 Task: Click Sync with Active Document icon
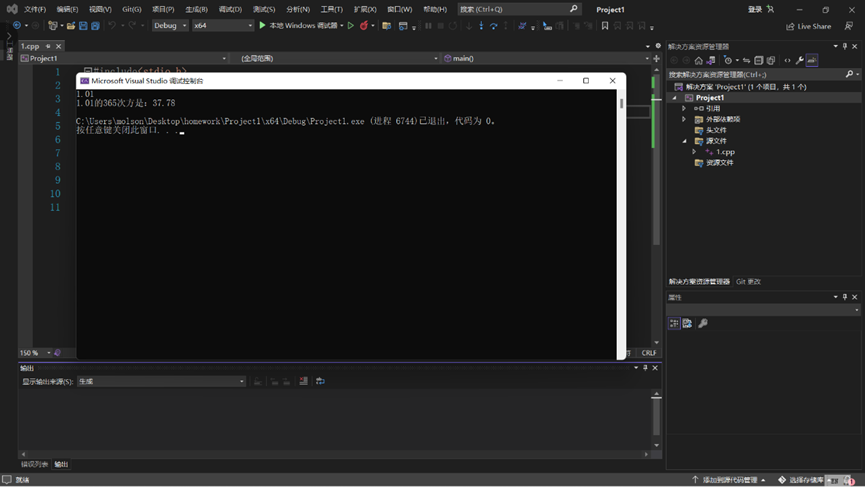click(746, 61)
